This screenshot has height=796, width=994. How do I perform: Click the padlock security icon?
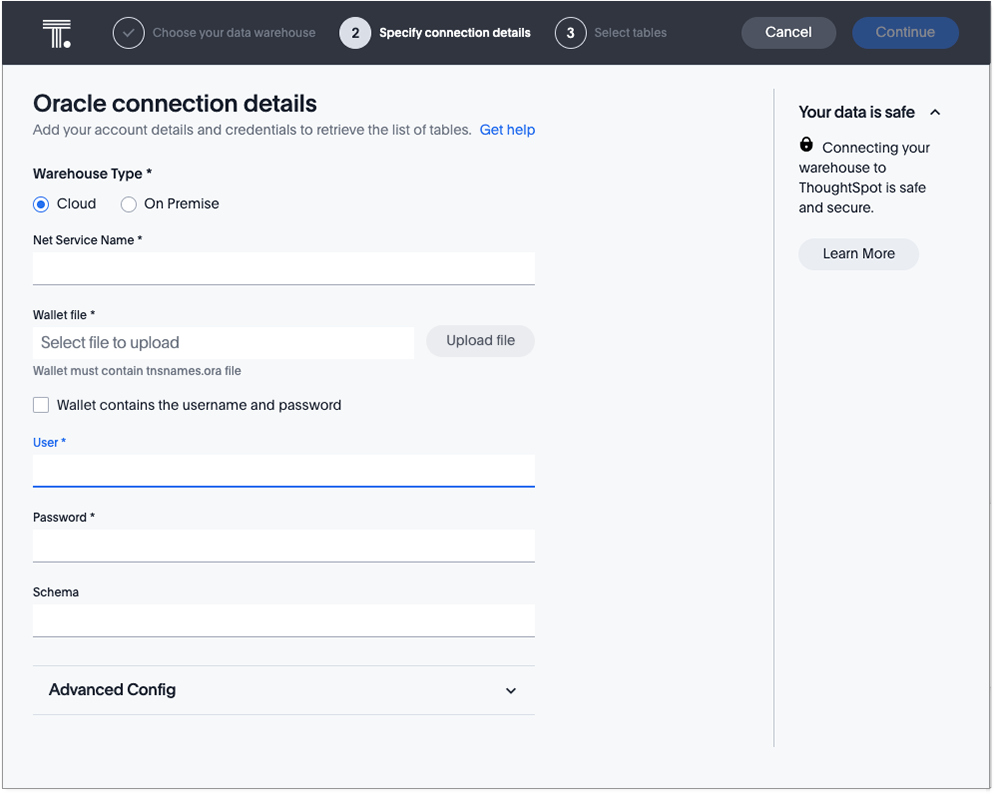click(807, 145)
